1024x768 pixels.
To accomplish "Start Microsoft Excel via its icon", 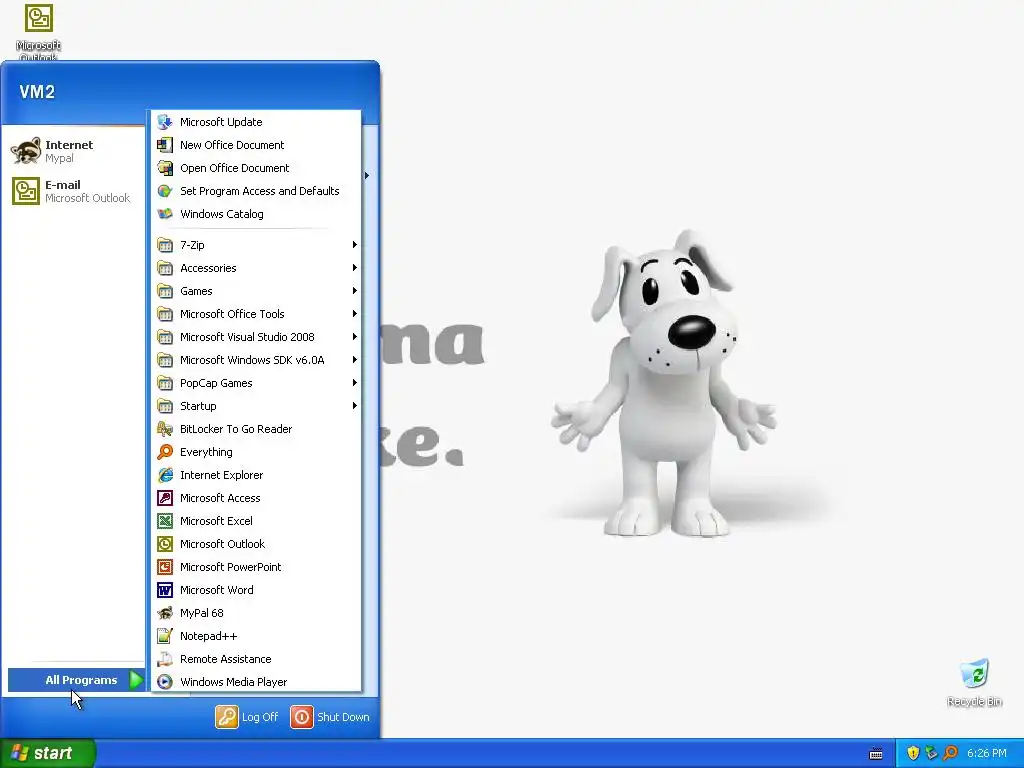I will click(165, 520).
